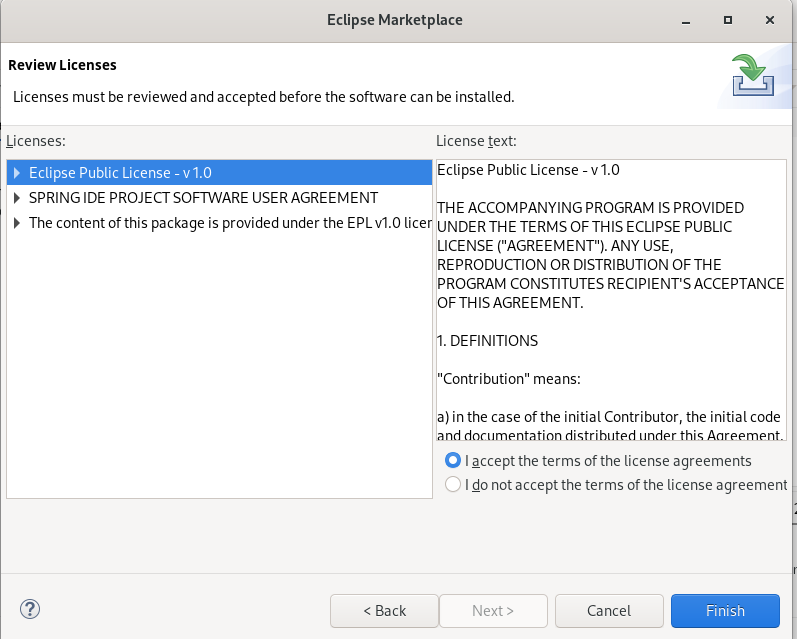Select 'content of this package is provided' row
797x639 pixels.
[x=220, y=223]
